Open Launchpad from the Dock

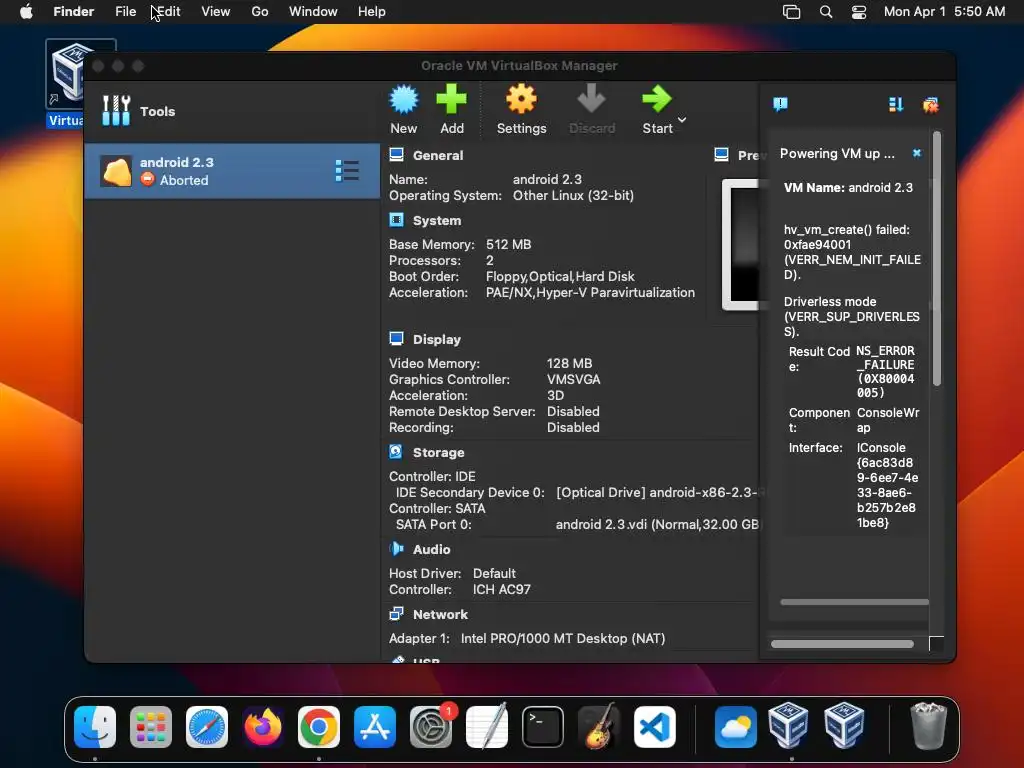[151, 726]
